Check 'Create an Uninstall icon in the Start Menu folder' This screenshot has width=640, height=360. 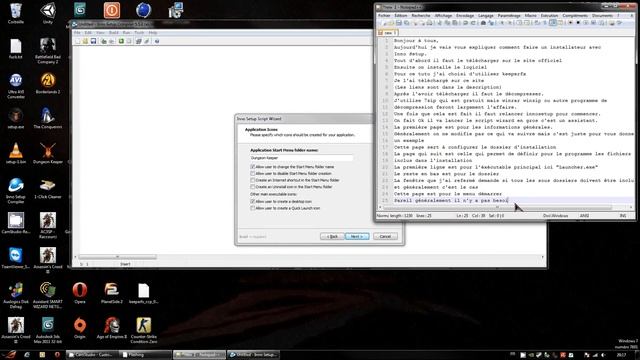coord(291,187)
